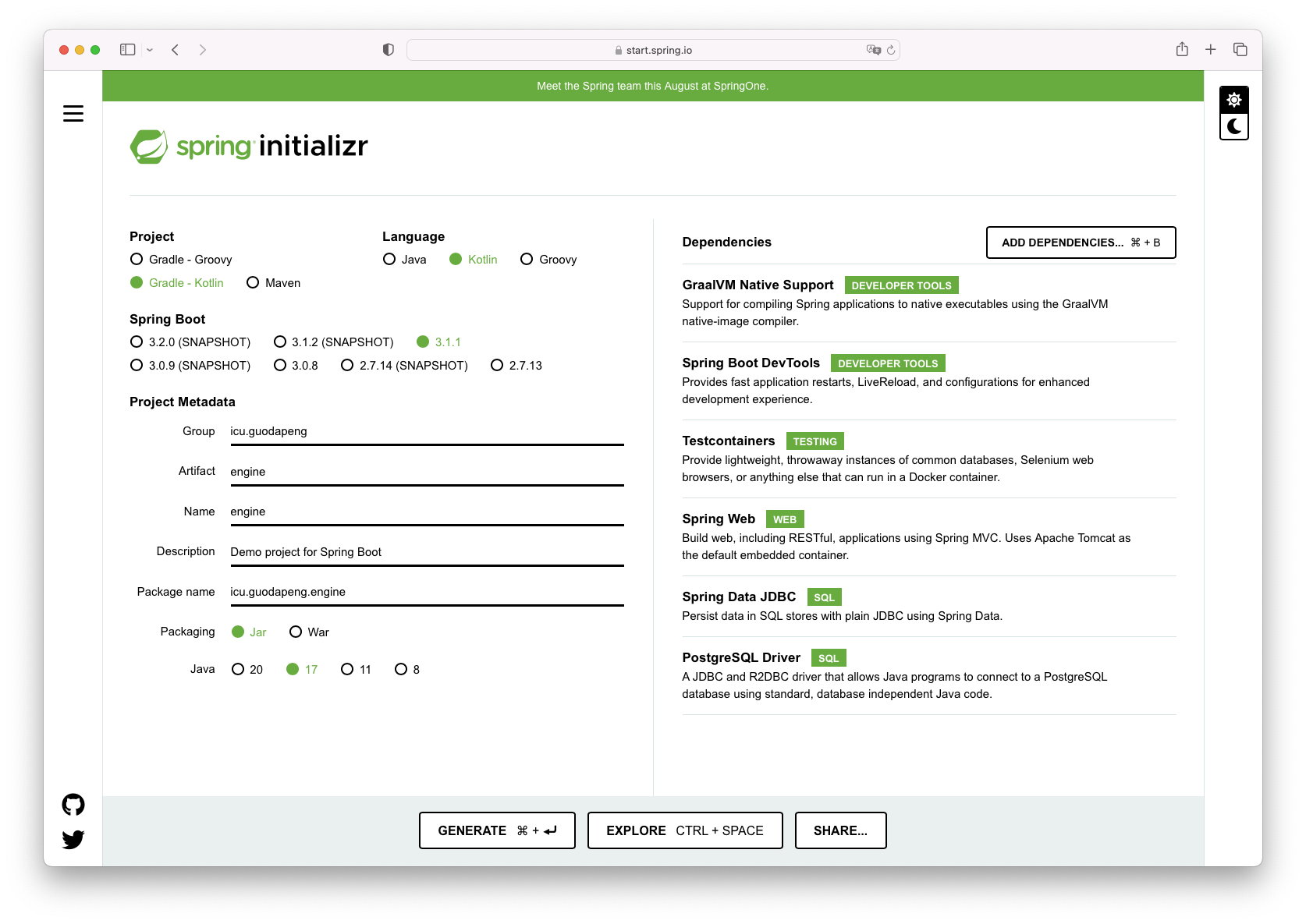The height and width of the screenshot is (924, 1306).
Task: Click the Explore button
Action: point(685,830)
